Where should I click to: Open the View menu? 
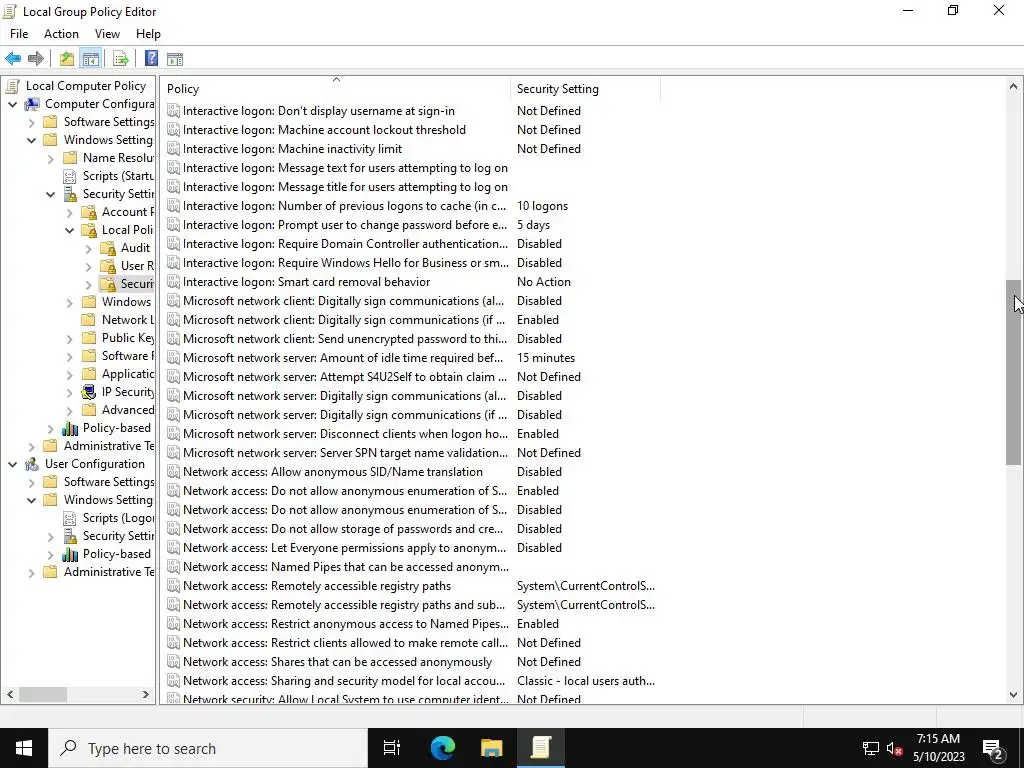[107, 34]
